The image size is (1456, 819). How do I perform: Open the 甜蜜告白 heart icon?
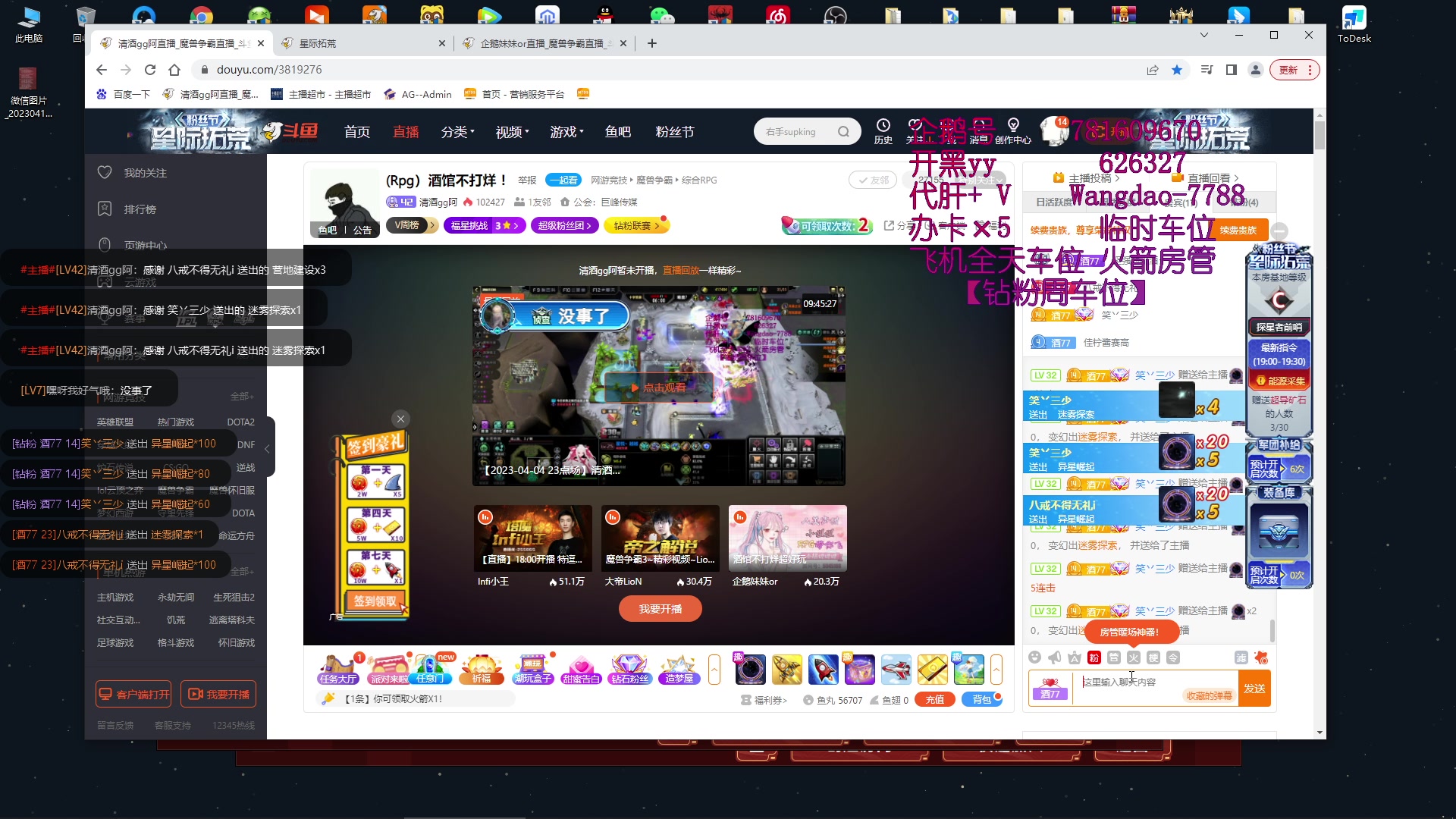581,669
